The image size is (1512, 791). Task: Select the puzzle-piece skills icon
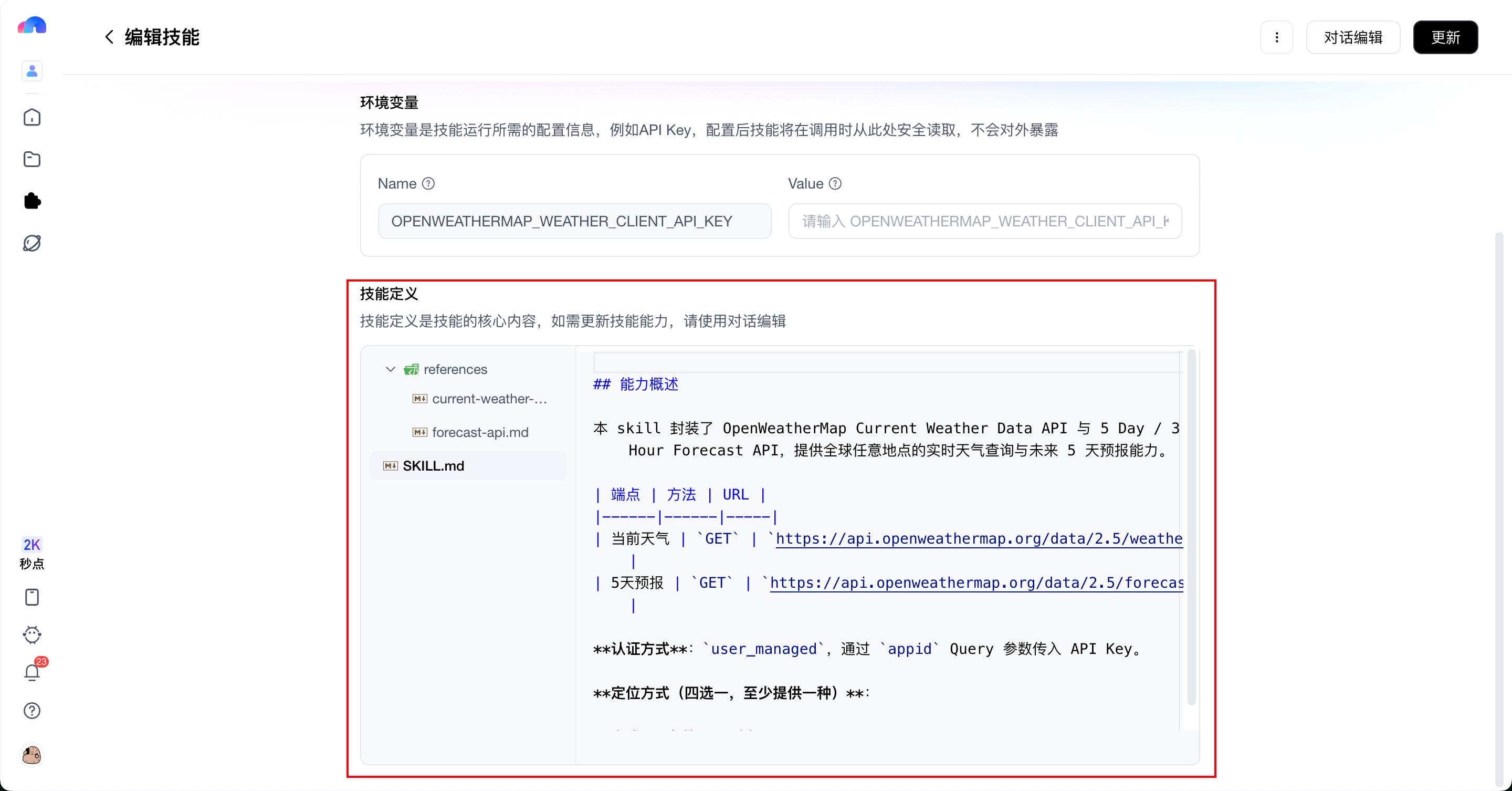coord(31,201)
